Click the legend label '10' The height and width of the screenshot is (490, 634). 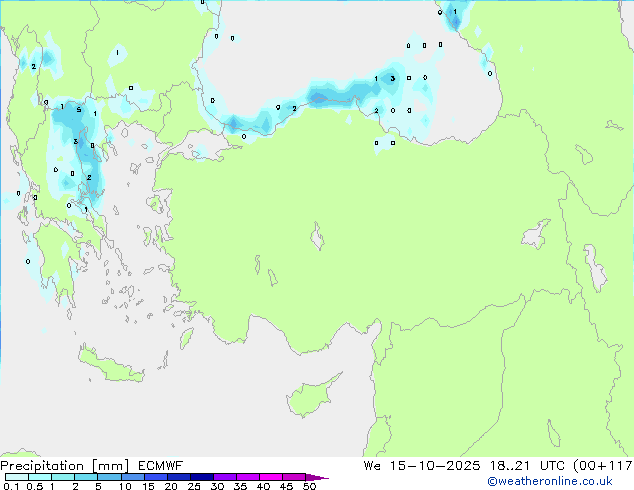point(125,486)
